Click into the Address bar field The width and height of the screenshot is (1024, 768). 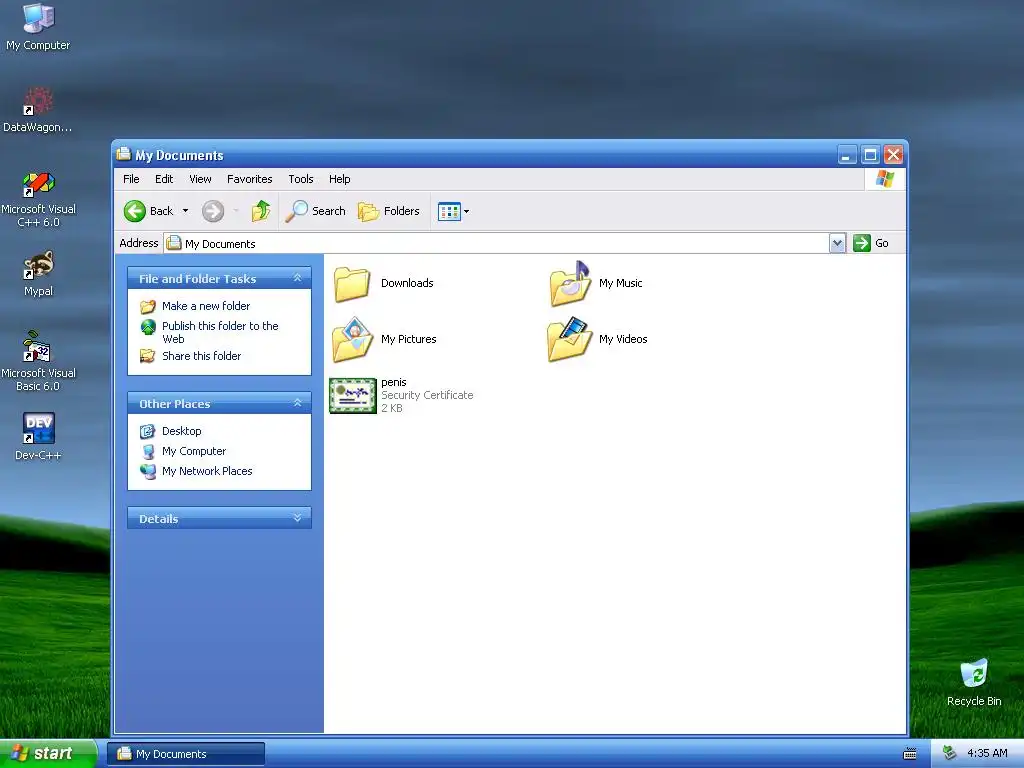pyautogui.click(x=496, y=243)
